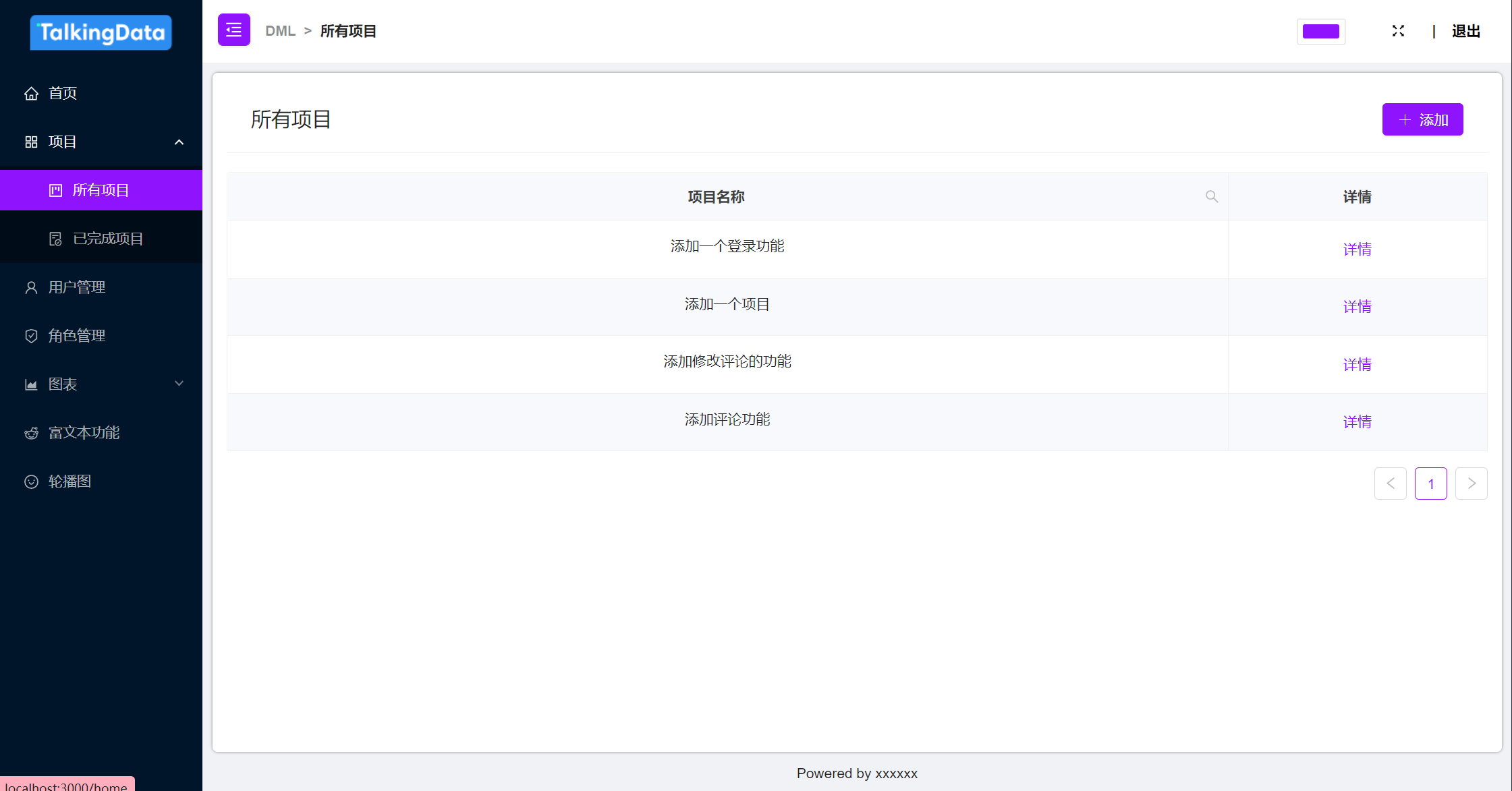Viewport: 1512px width, 791px height.
Task: Collapse the 项目 submenu chevron
Action: (179, 142)
